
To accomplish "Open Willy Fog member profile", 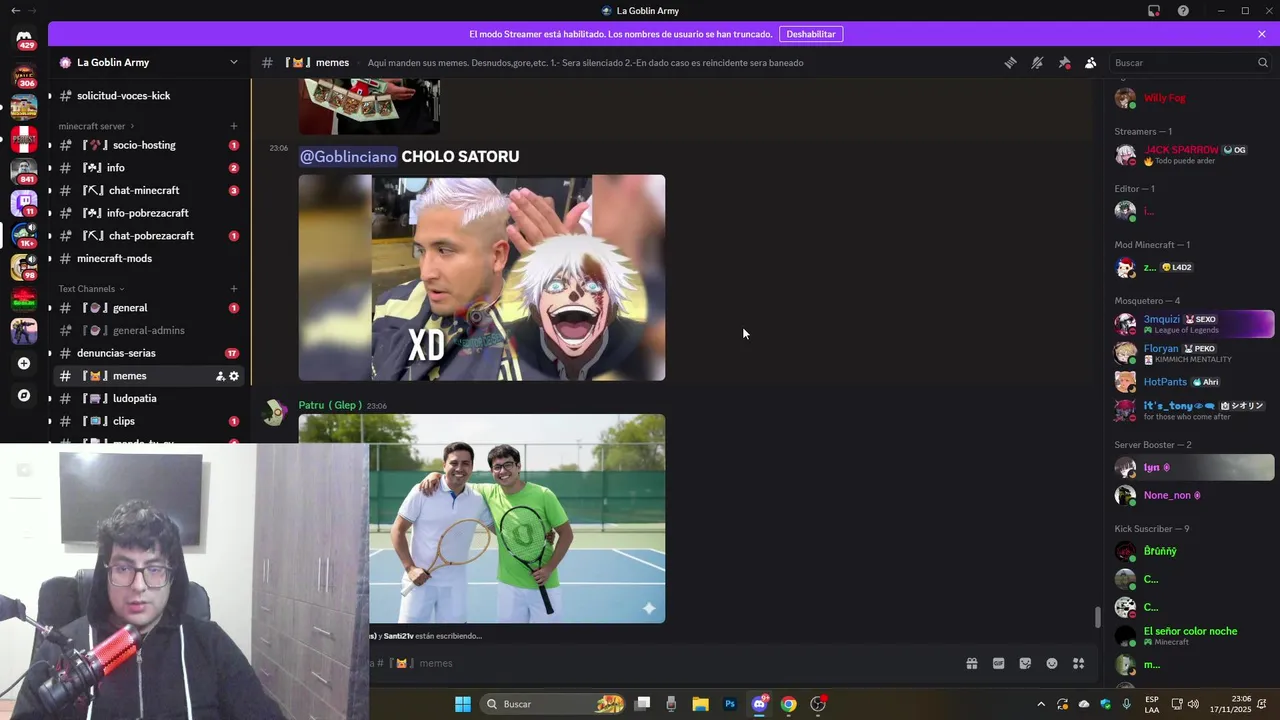I will 1193,98.
